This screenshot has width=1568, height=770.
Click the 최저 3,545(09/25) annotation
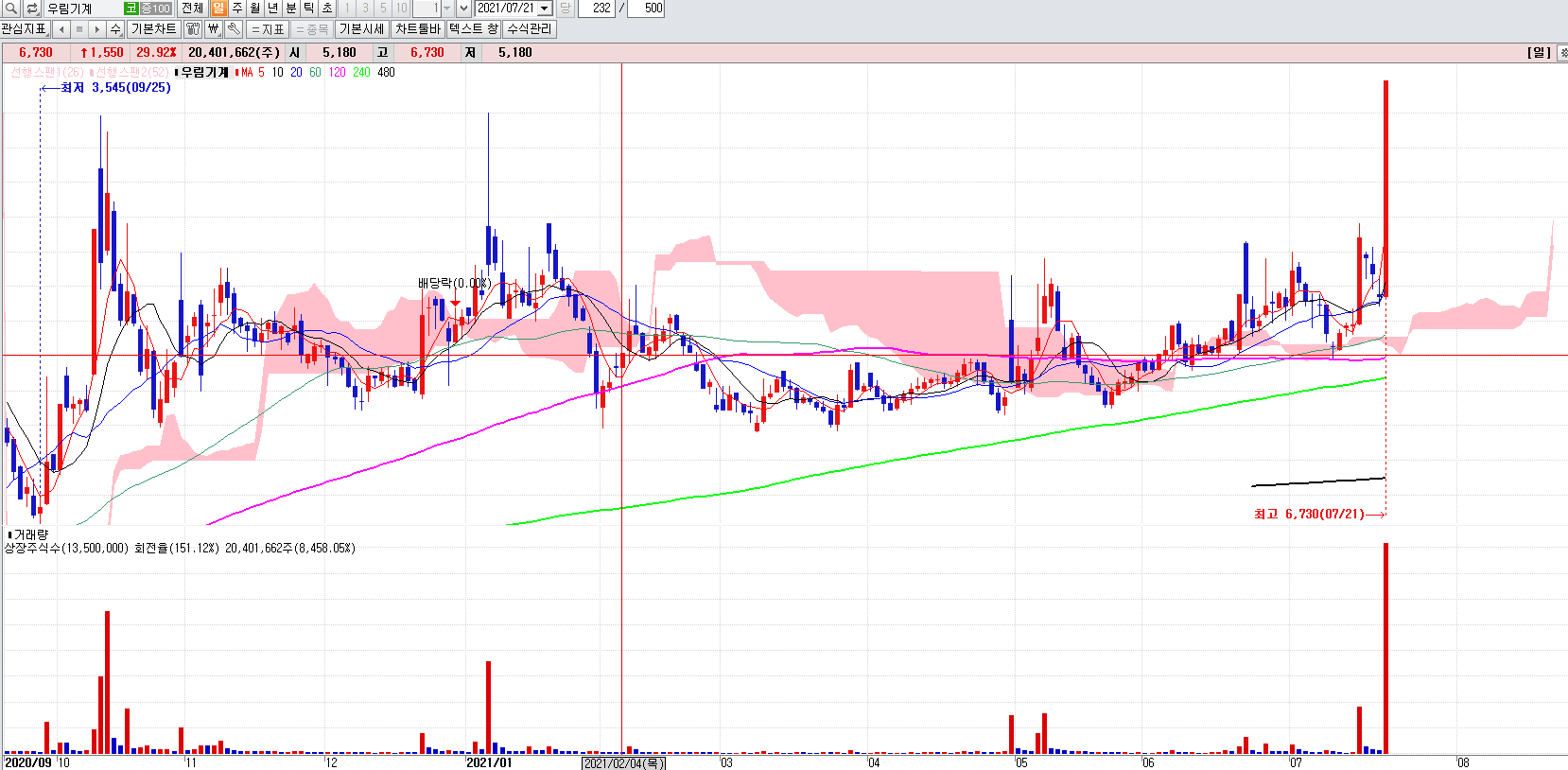(115, 87)
